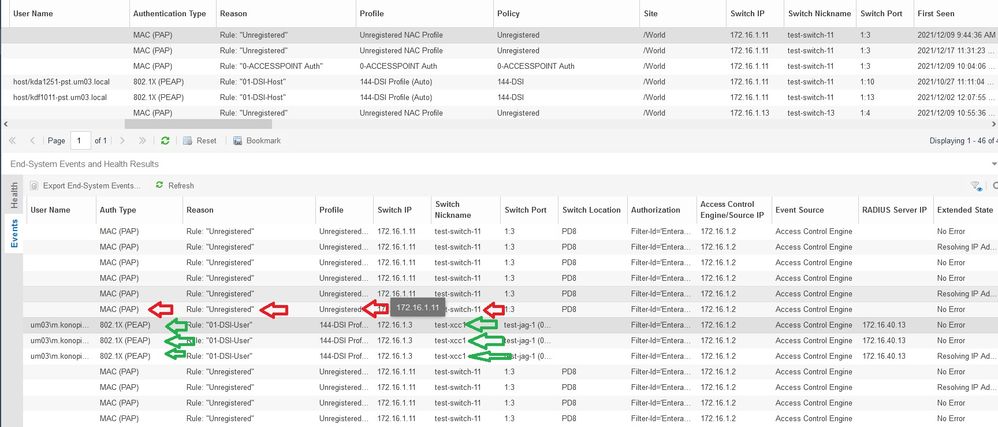The width and height of the screenshot is (998, 427).
Task: Switch to the Health vertical tab
Action: tap(14, 195)
